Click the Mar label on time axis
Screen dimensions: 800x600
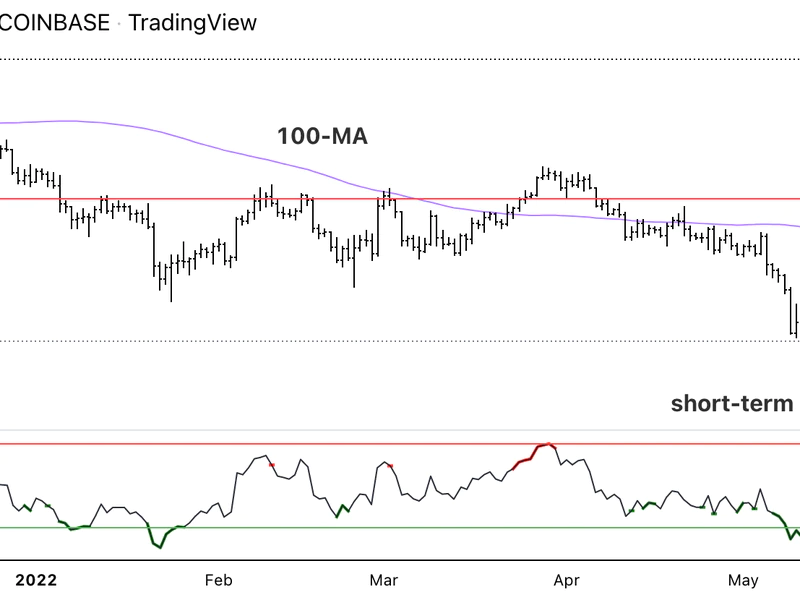[384, 581]
